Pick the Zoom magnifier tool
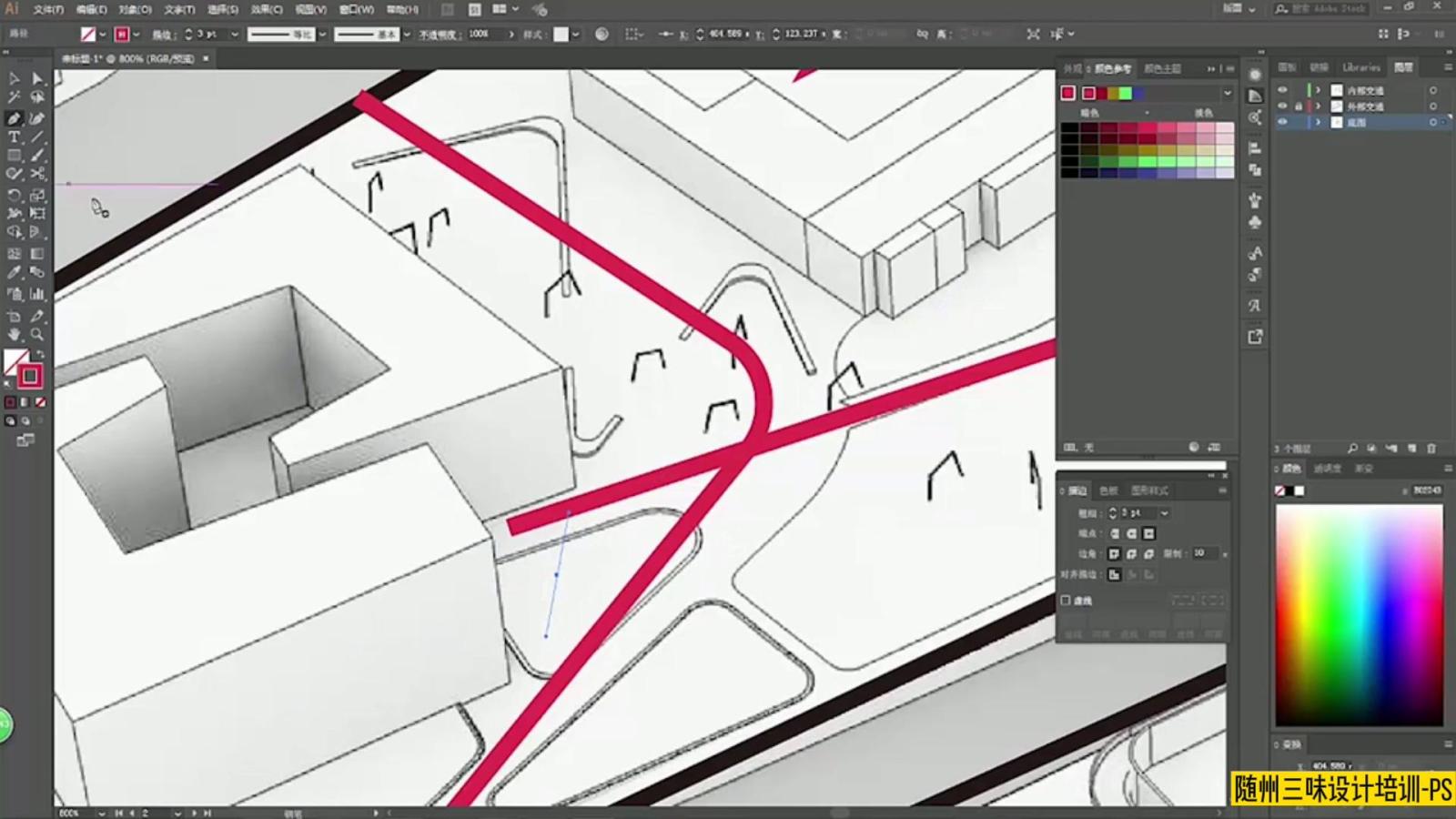 point(37,335)
